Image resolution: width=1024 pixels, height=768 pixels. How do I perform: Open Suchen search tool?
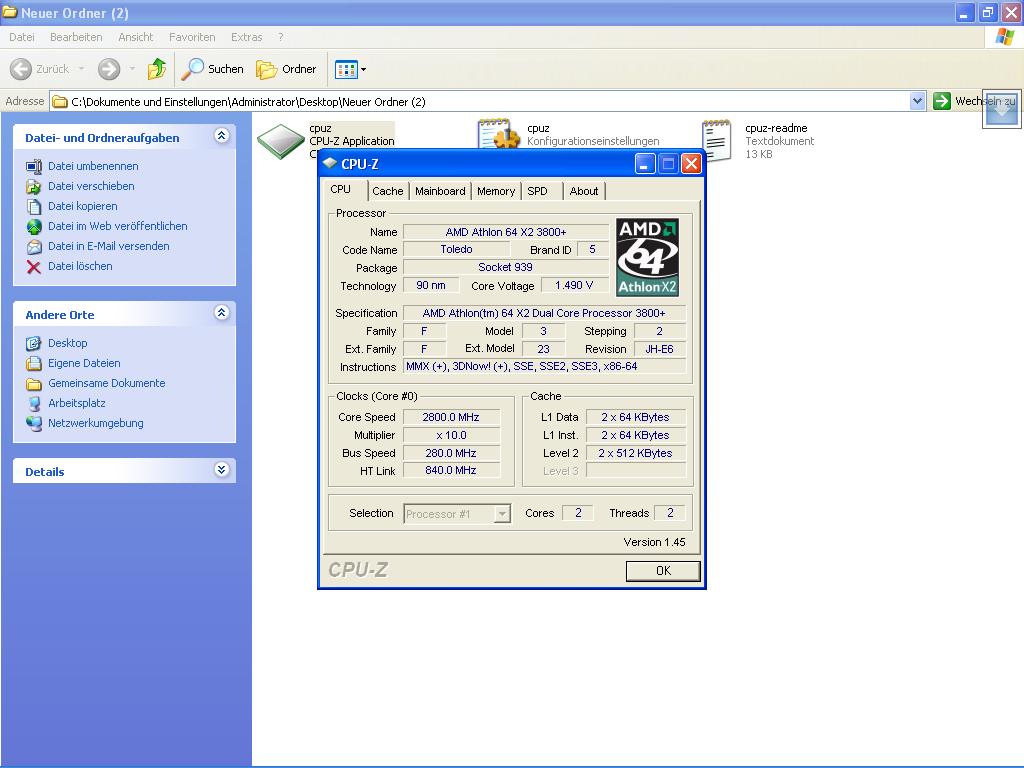[x=212, y=69]
